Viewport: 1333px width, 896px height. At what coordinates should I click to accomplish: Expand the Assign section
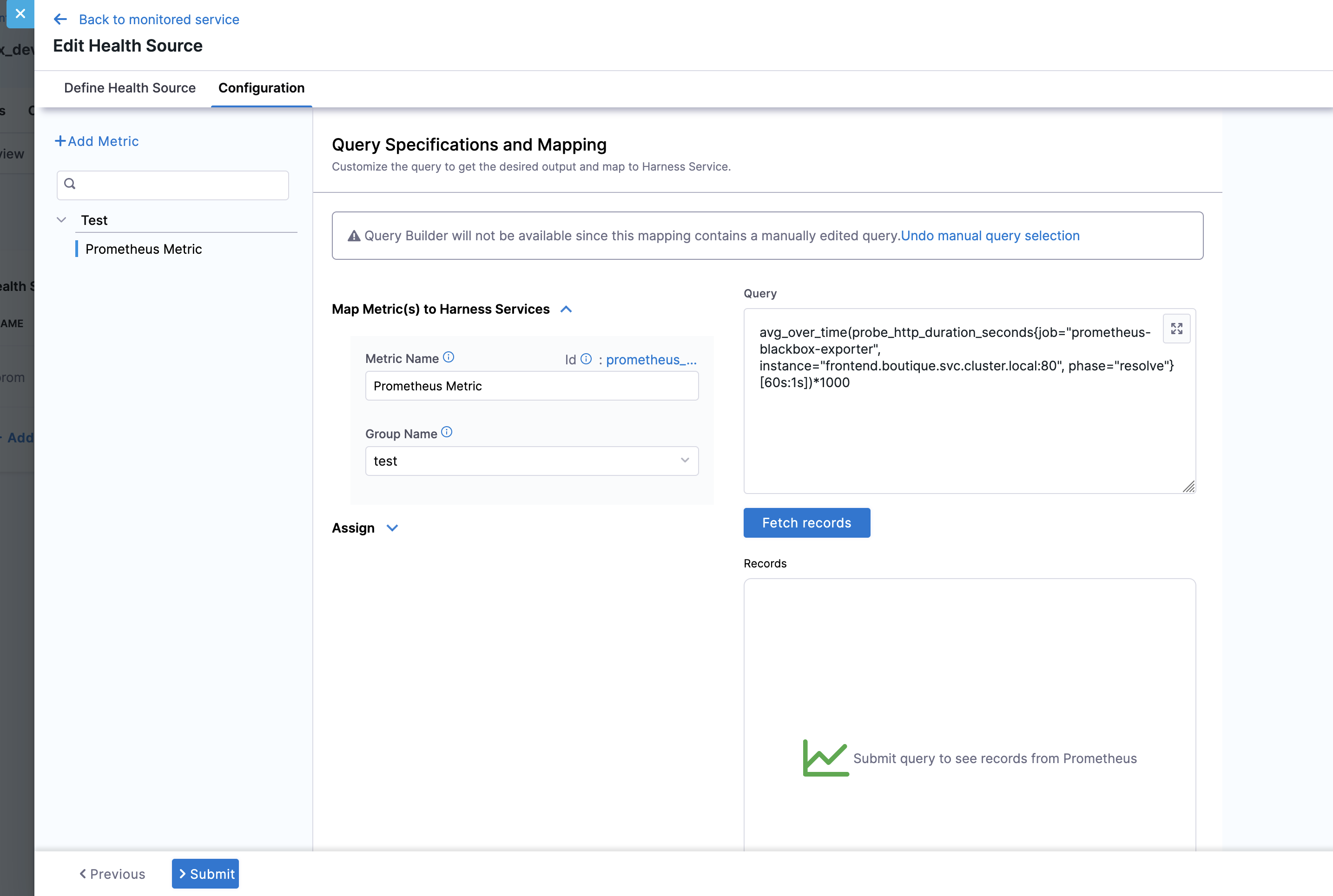[x=392, y=528]
